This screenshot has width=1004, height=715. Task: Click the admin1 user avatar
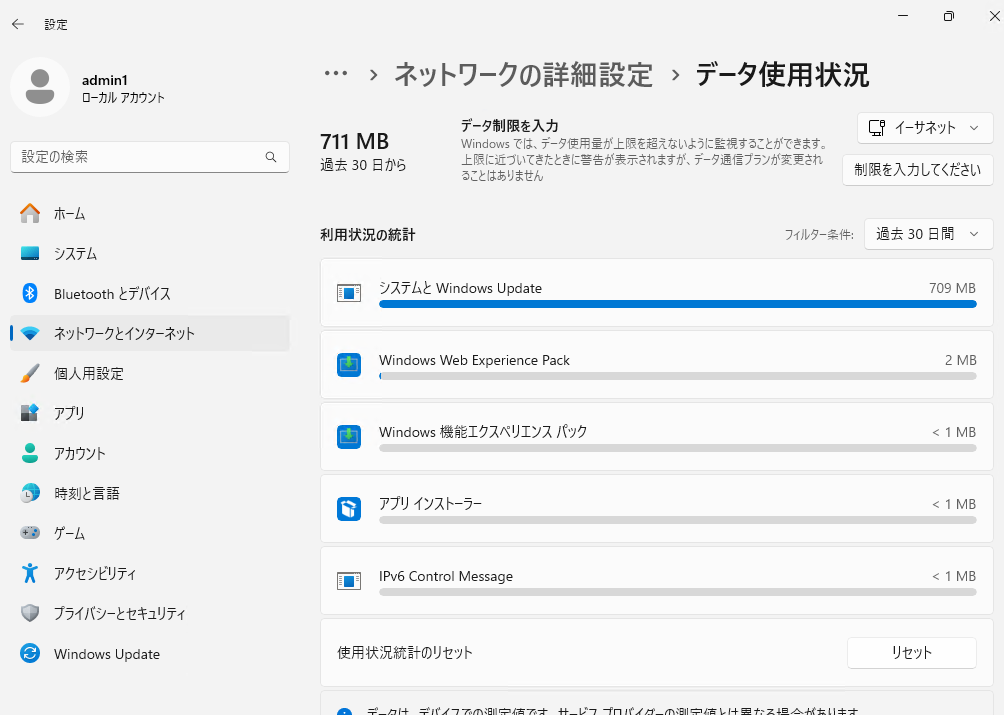pos(40,87)
